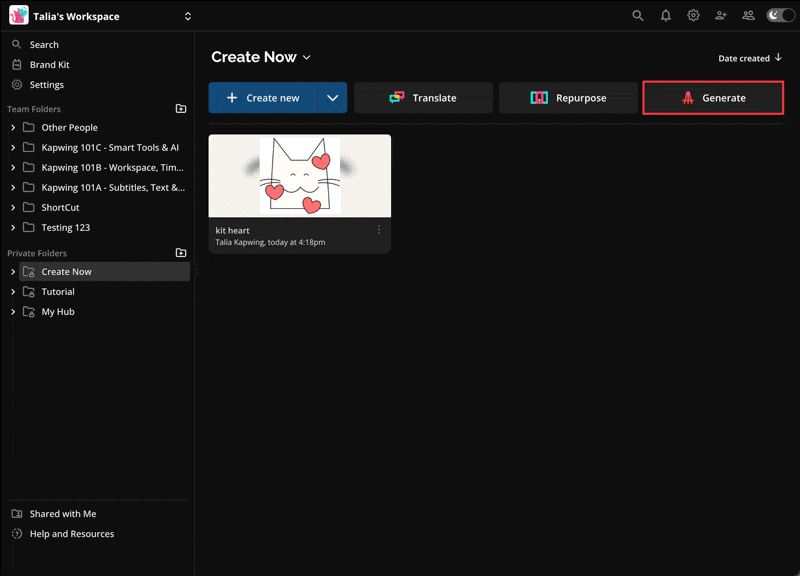Click the Create new button

point(270,97)
